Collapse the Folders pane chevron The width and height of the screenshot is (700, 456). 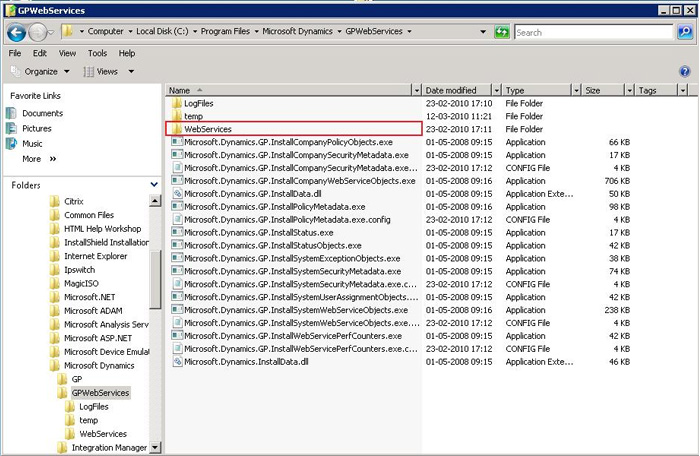point(154,184)
